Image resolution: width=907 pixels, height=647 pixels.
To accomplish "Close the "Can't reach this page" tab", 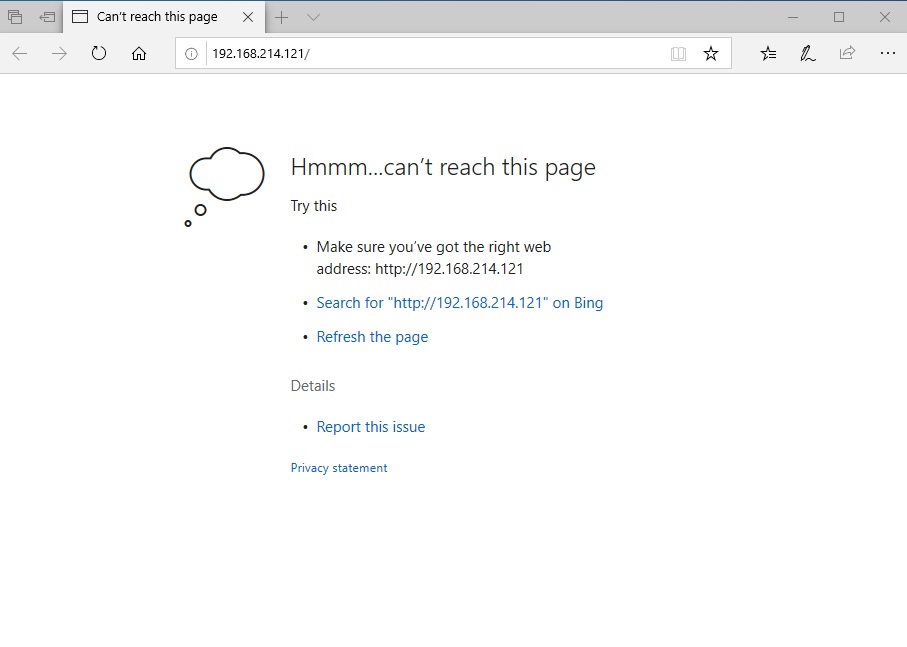I will [246, 17].
